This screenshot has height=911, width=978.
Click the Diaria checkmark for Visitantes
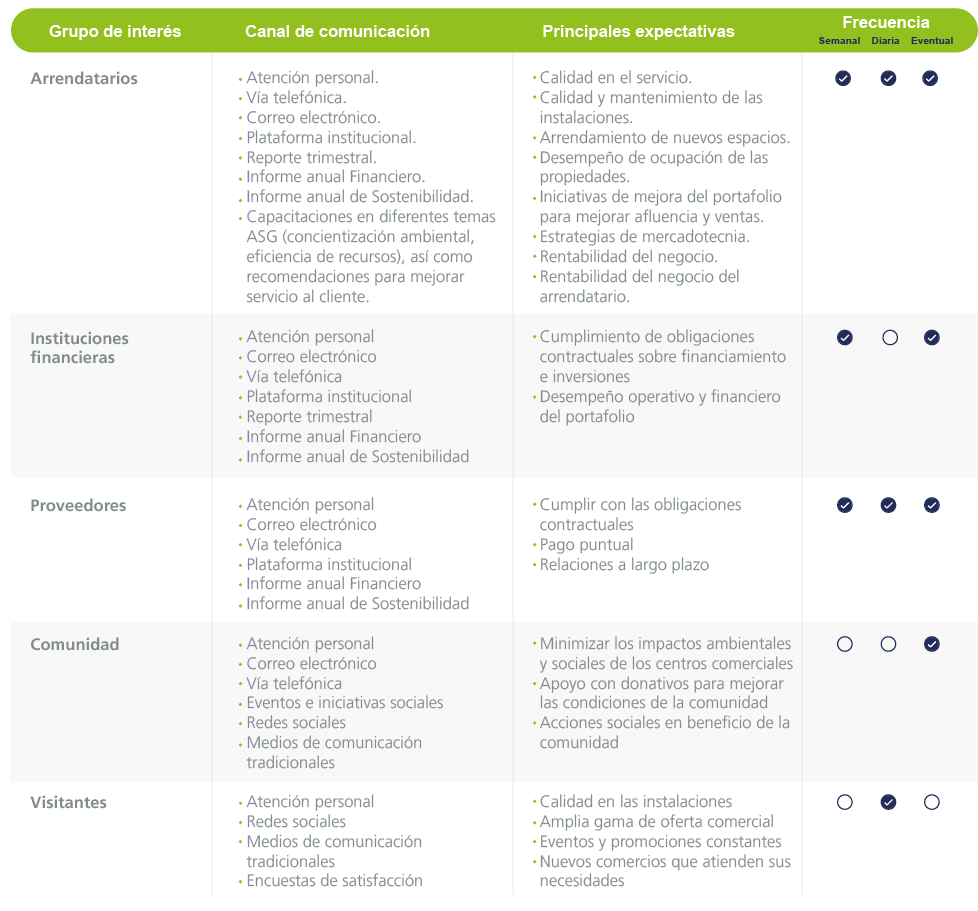tap(888, 802)
